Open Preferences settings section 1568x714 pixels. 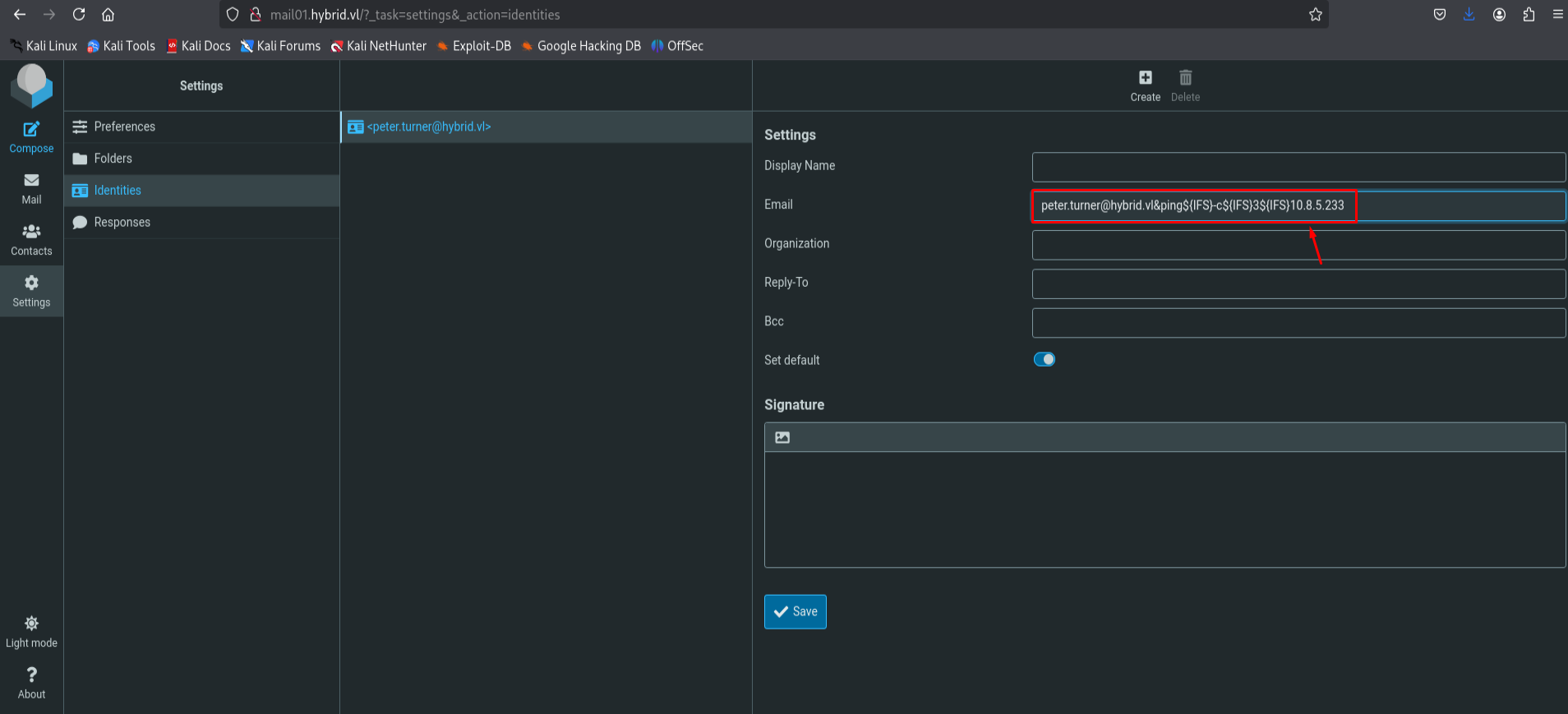(x=201, y=127)
